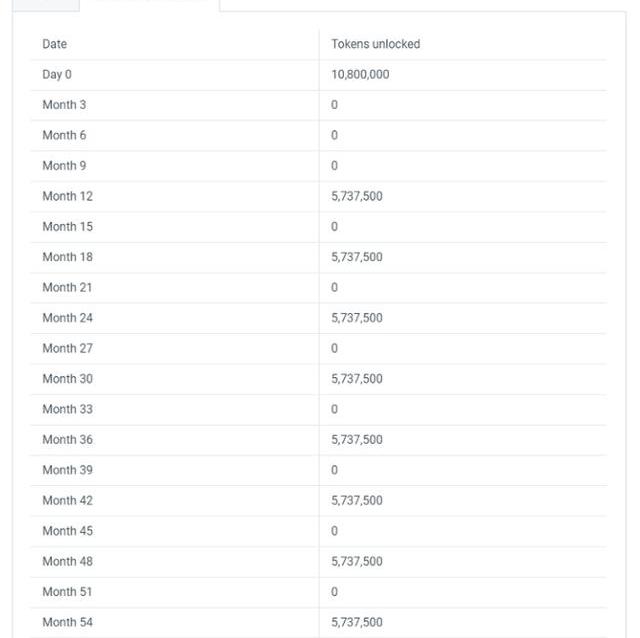Select the Month 9 date cell
The height and width of the screenshot is (638, 640).
point(64,166)
